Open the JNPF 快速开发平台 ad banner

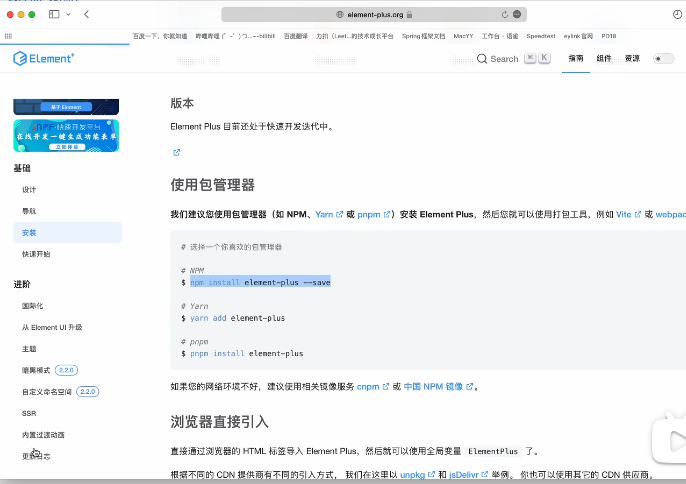[66, 136]
